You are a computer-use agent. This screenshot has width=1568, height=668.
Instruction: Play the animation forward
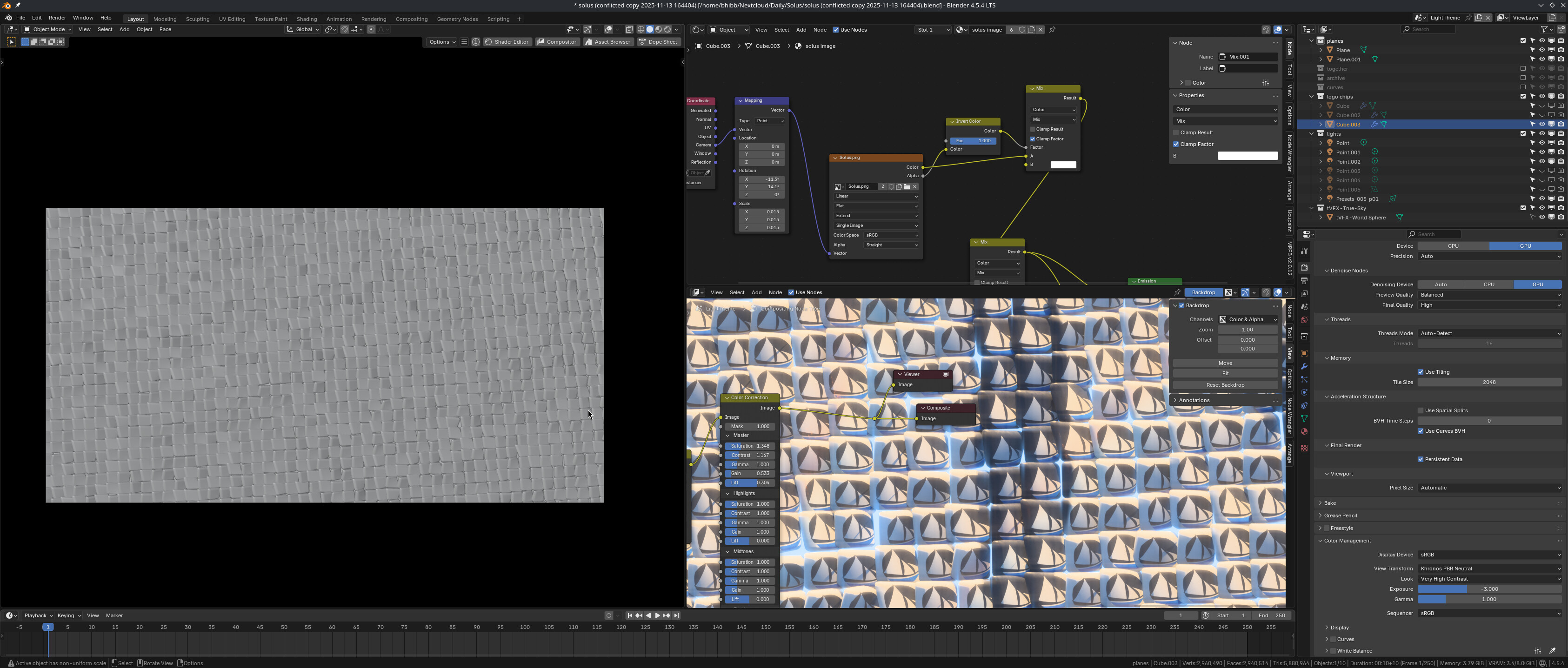[x=657, y=615]
